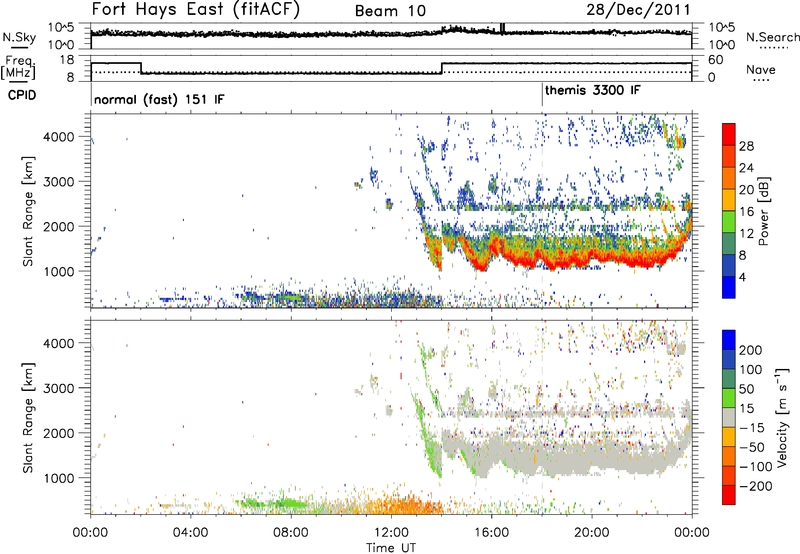This screenshot has height=554, width=800.
Task: Click the '20:00' time tick label
Action: [592, 533]
